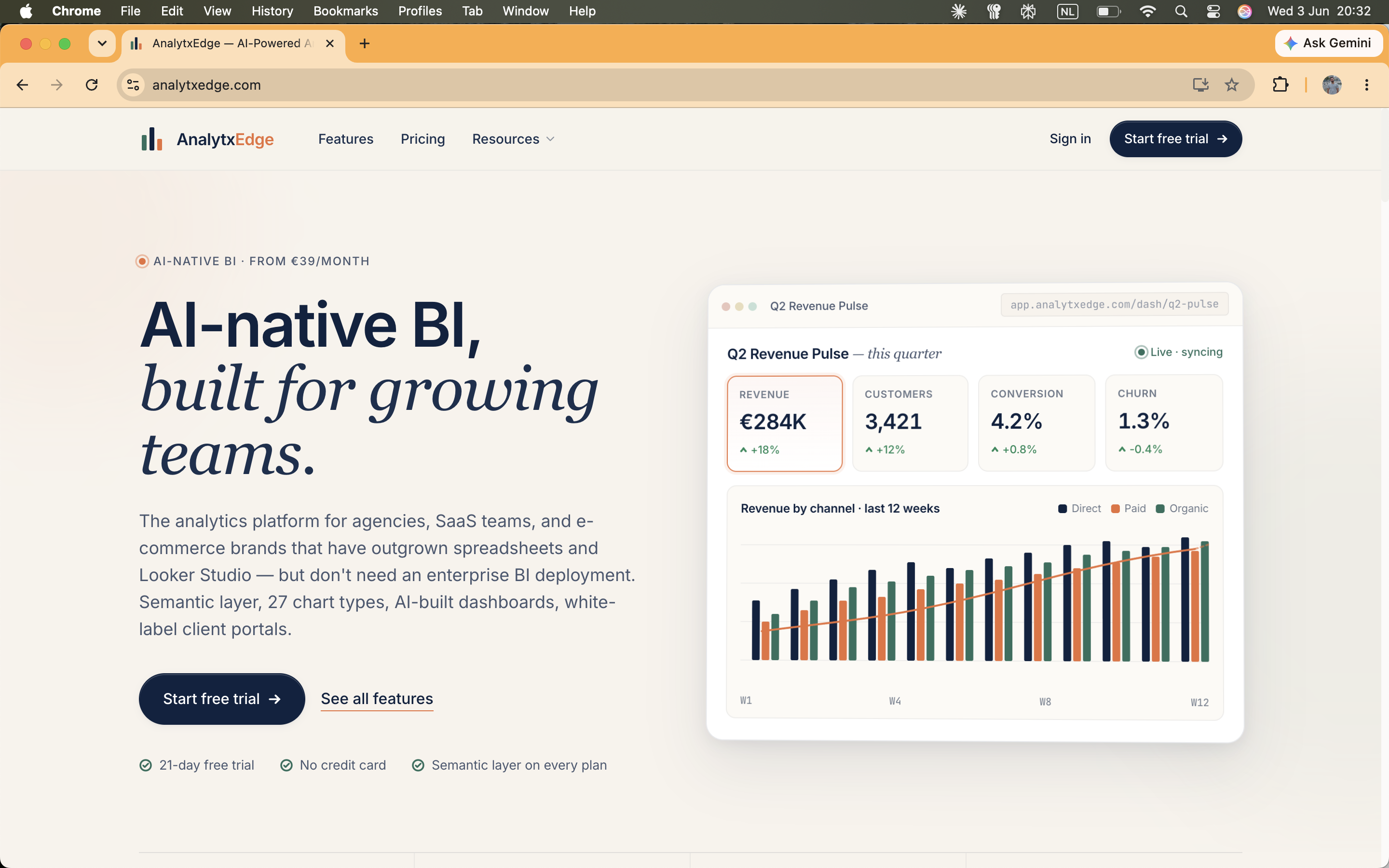
Task: Select the Churn 1.3% metric card
Action: pos(1164,424)
